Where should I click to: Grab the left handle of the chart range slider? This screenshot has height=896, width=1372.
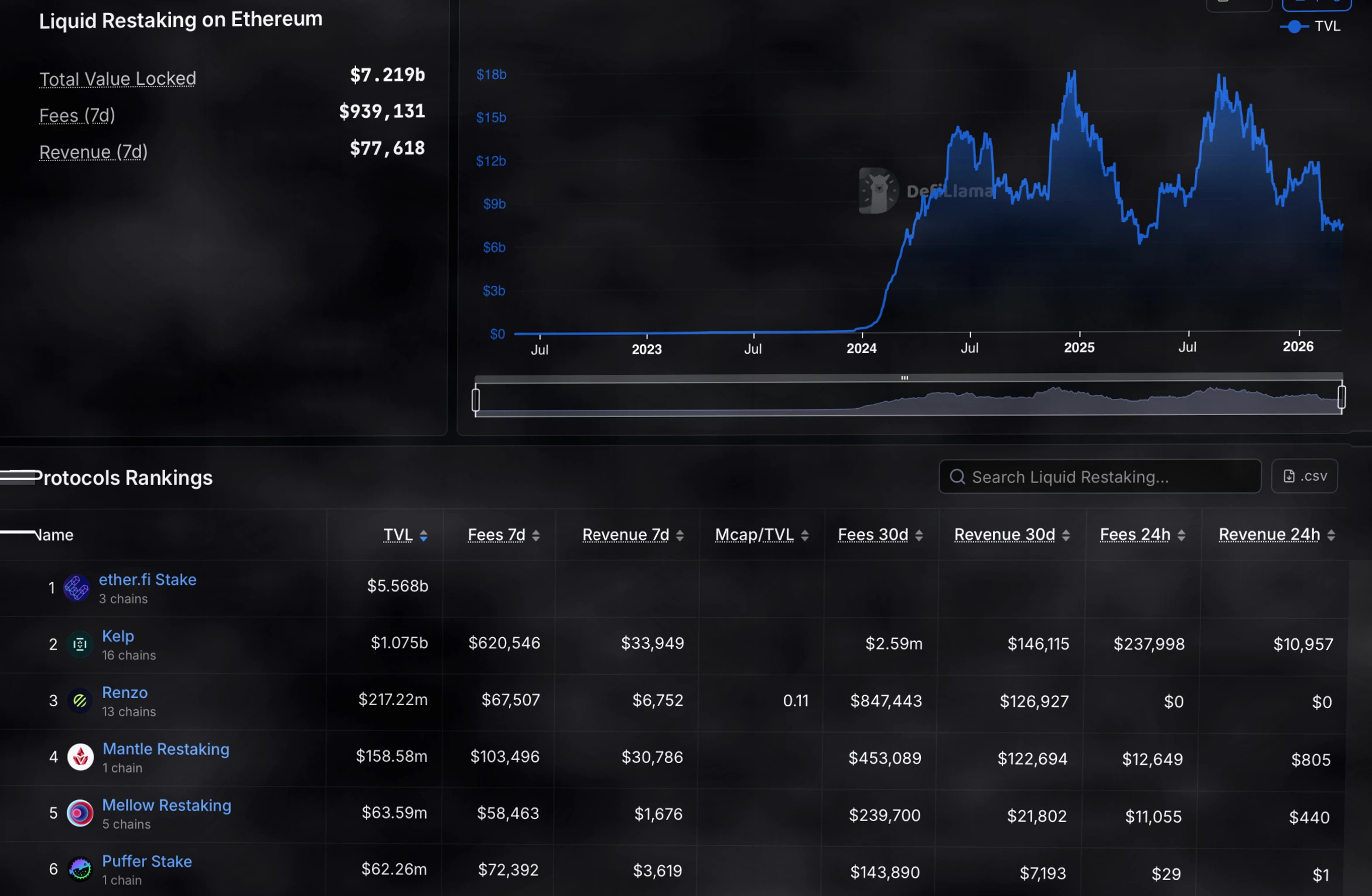tap(476, 400)
